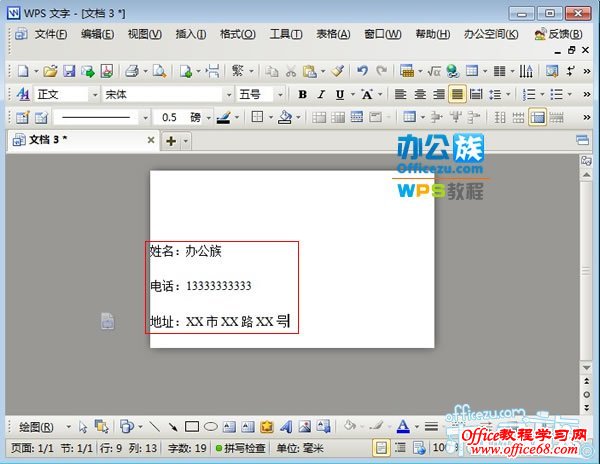
Task: Close the 文档 3 tab
Action: tap(151, 140)
